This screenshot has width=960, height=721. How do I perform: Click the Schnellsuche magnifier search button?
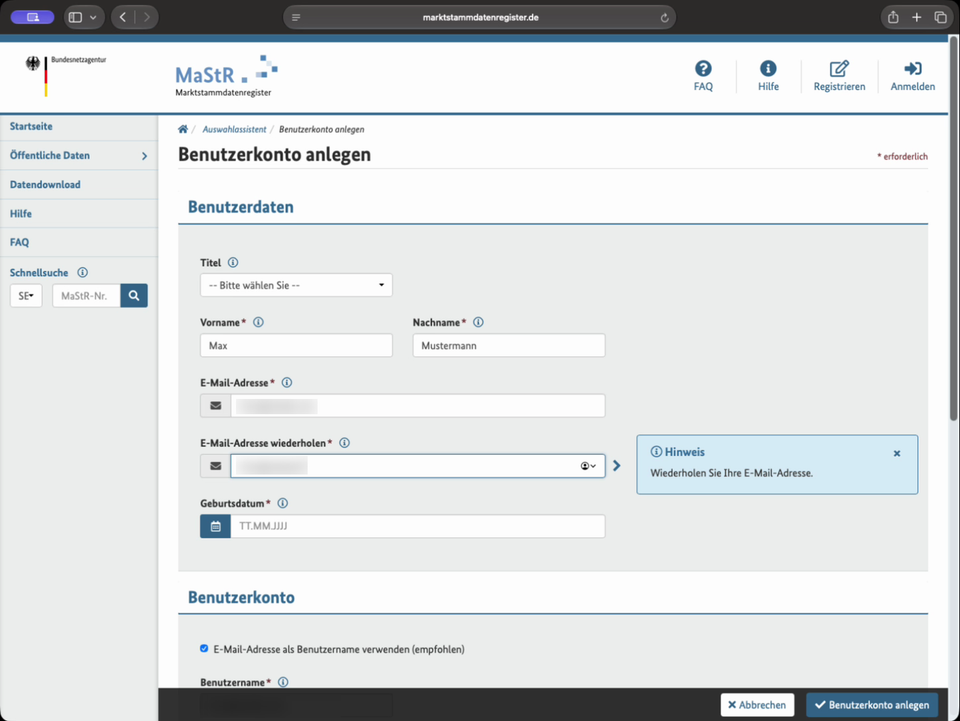(x=134, y=296)
